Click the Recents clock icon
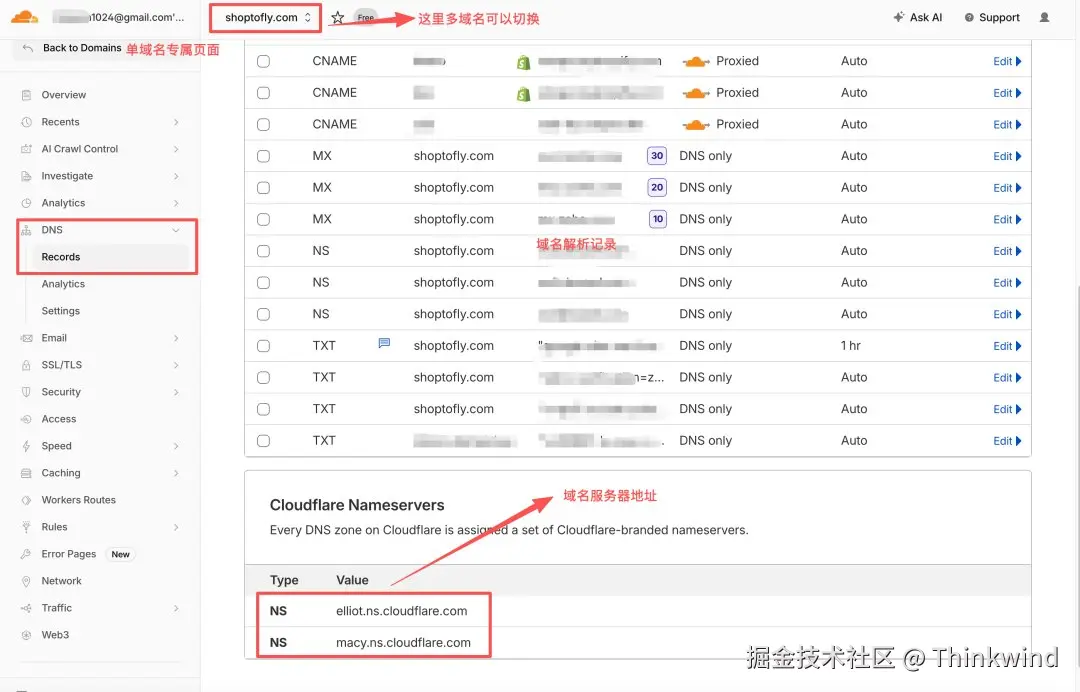Image resolution: width=1080 pixels, height=692 pixels. tap(26, 122)
